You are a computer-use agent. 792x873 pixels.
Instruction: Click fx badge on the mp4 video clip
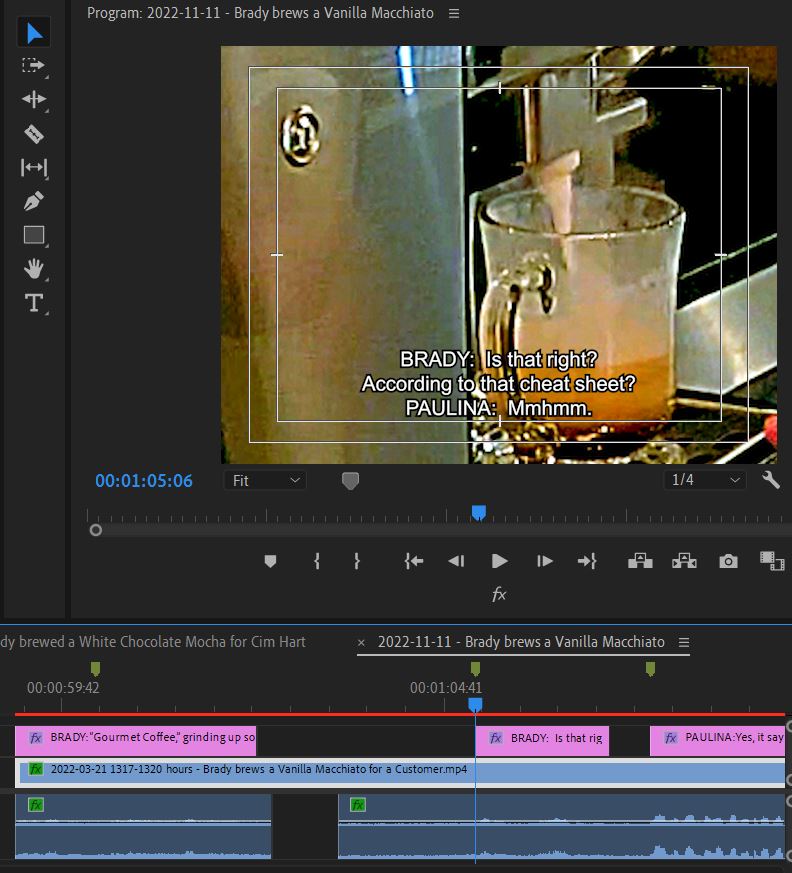(36, 769)
